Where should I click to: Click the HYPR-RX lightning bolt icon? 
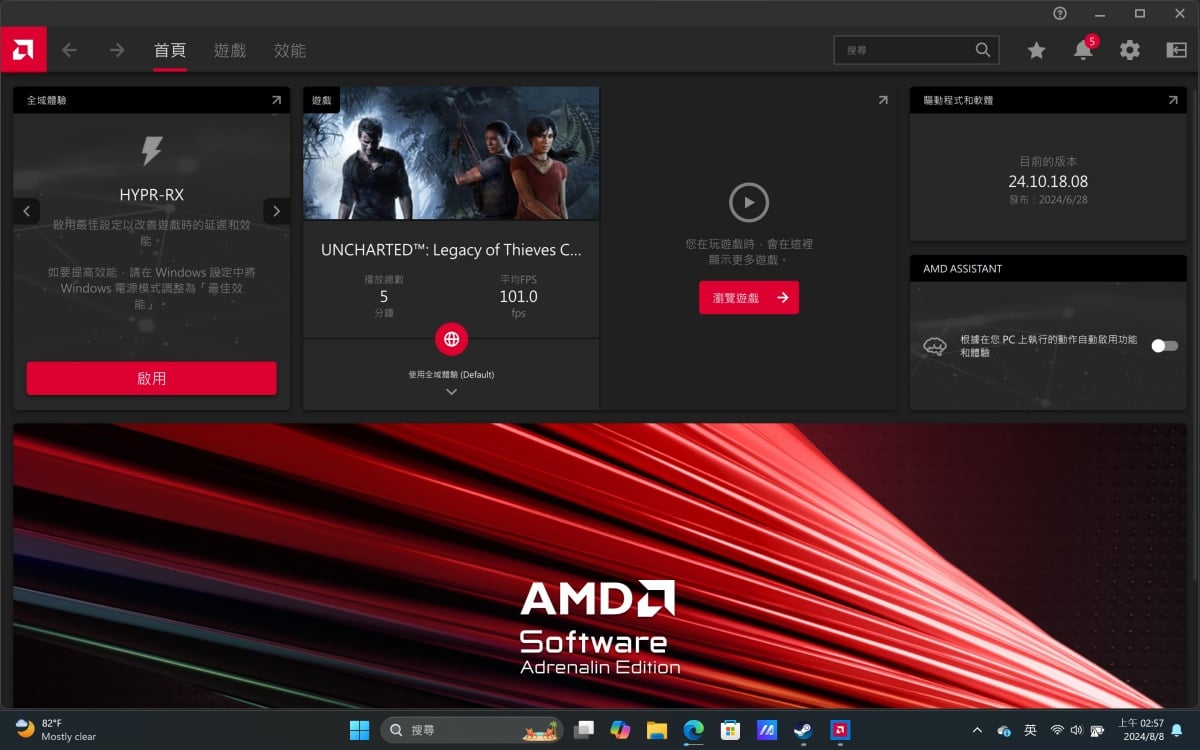pyautogui.click(x=152, y=151)
